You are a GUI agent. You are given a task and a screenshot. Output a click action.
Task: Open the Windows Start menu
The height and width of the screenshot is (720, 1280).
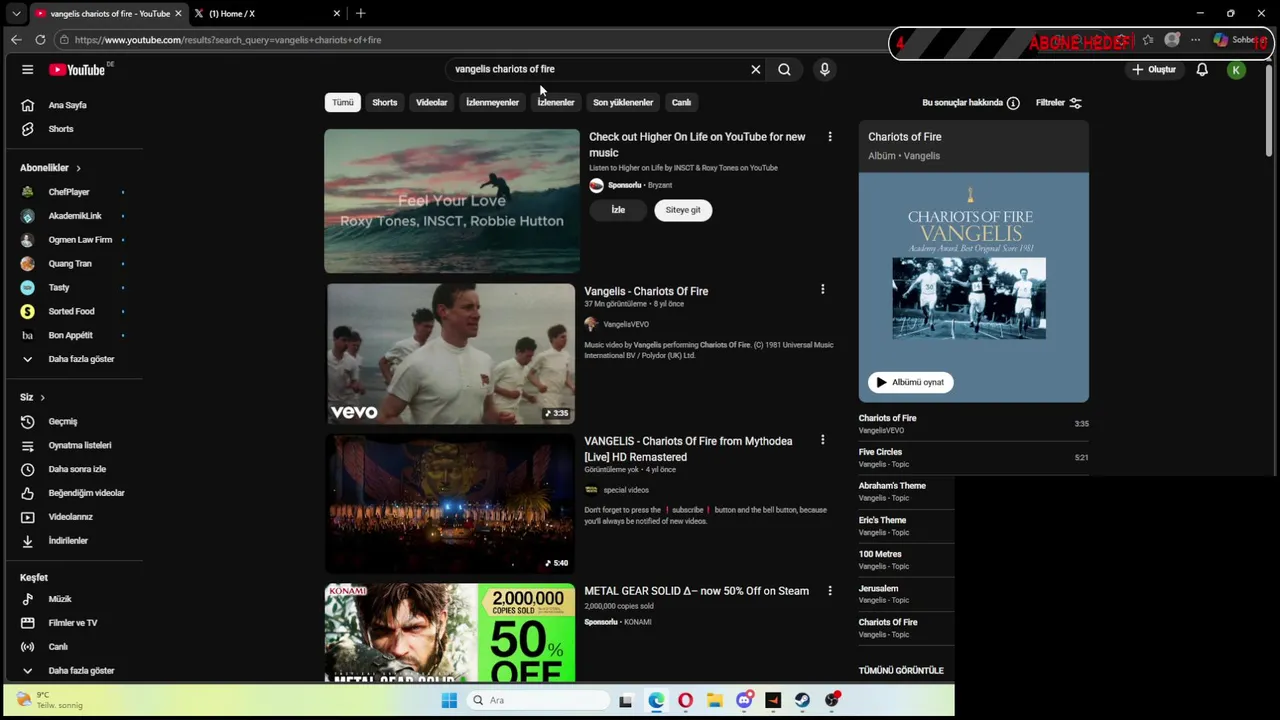click(449, 700)
